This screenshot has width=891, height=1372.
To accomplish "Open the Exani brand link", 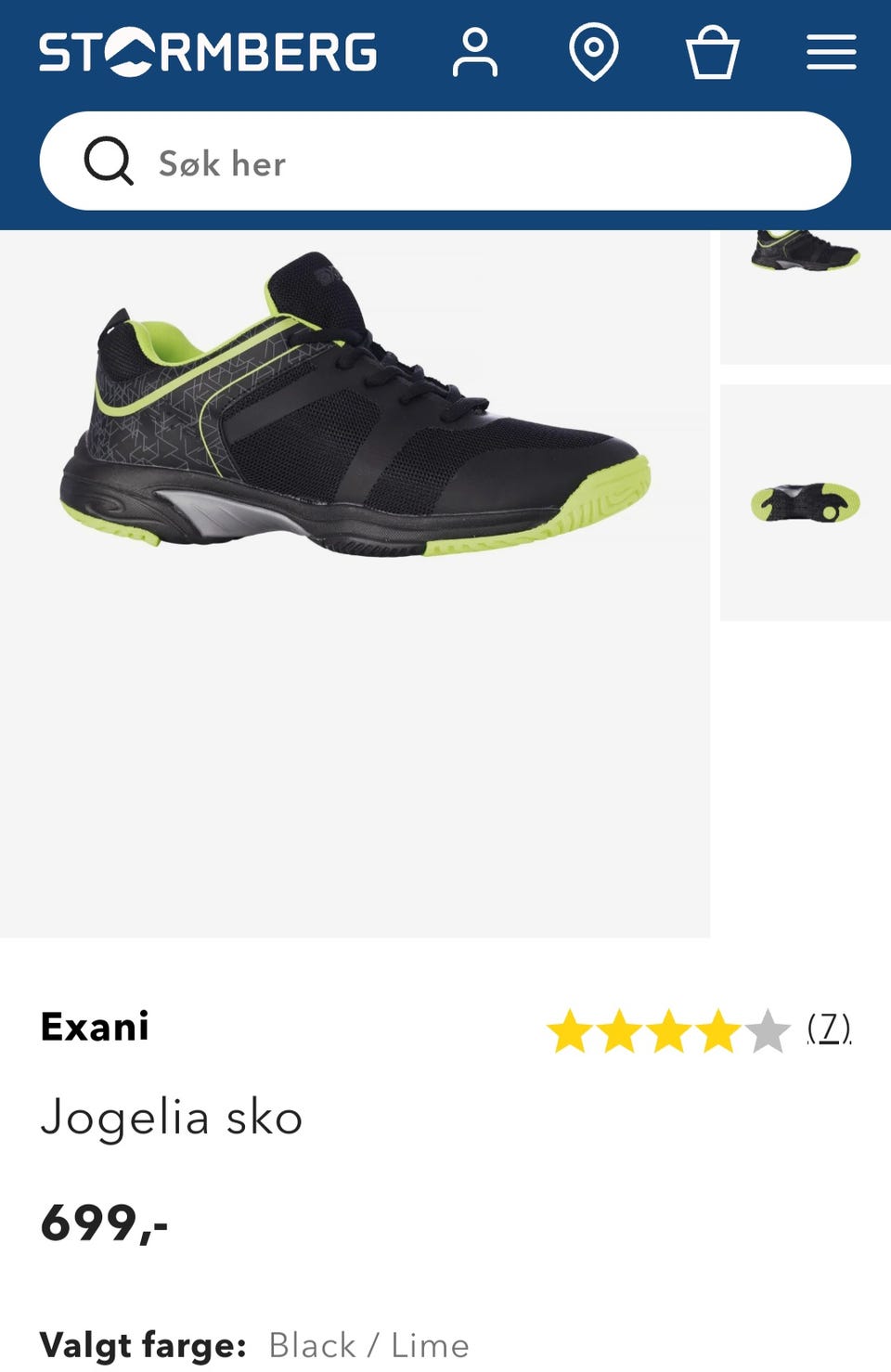I will [95, 1027].
